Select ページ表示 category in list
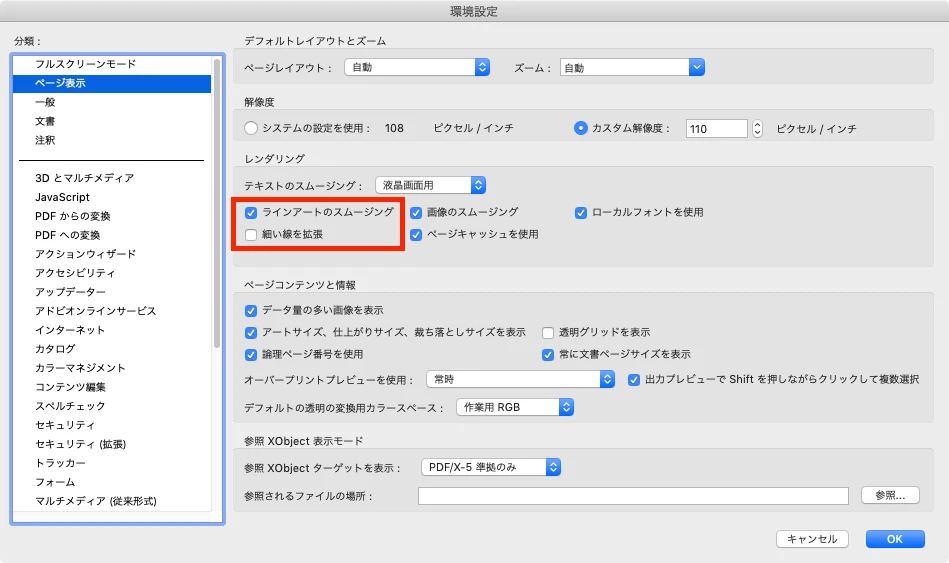The height and width of the screenshot is (563, 949). [x=112, y=83]
